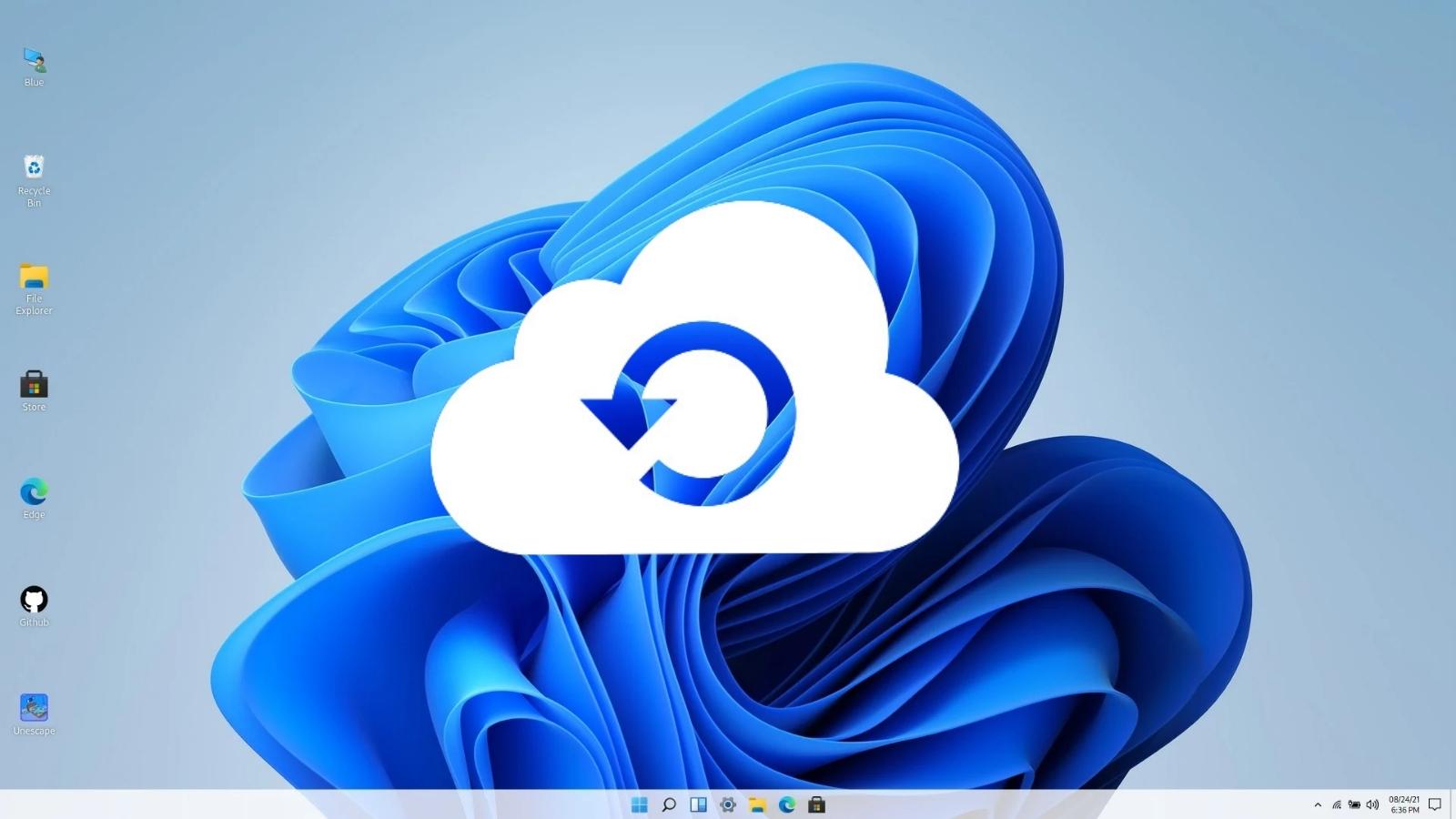This screenshot has height=819, width=1456.
Task: Open the Github desktop shortcut
Action: (34, 606)
